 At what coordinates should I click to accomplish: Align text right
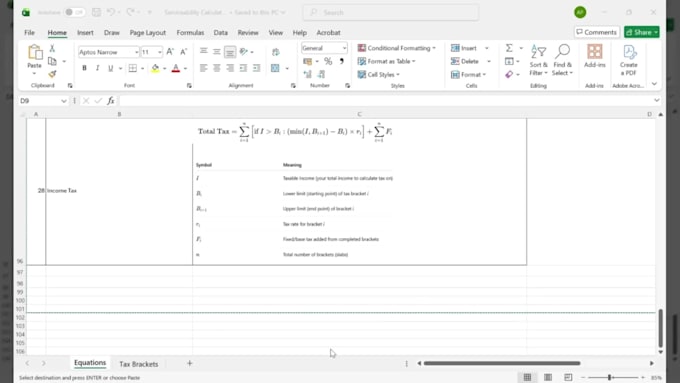230,68
